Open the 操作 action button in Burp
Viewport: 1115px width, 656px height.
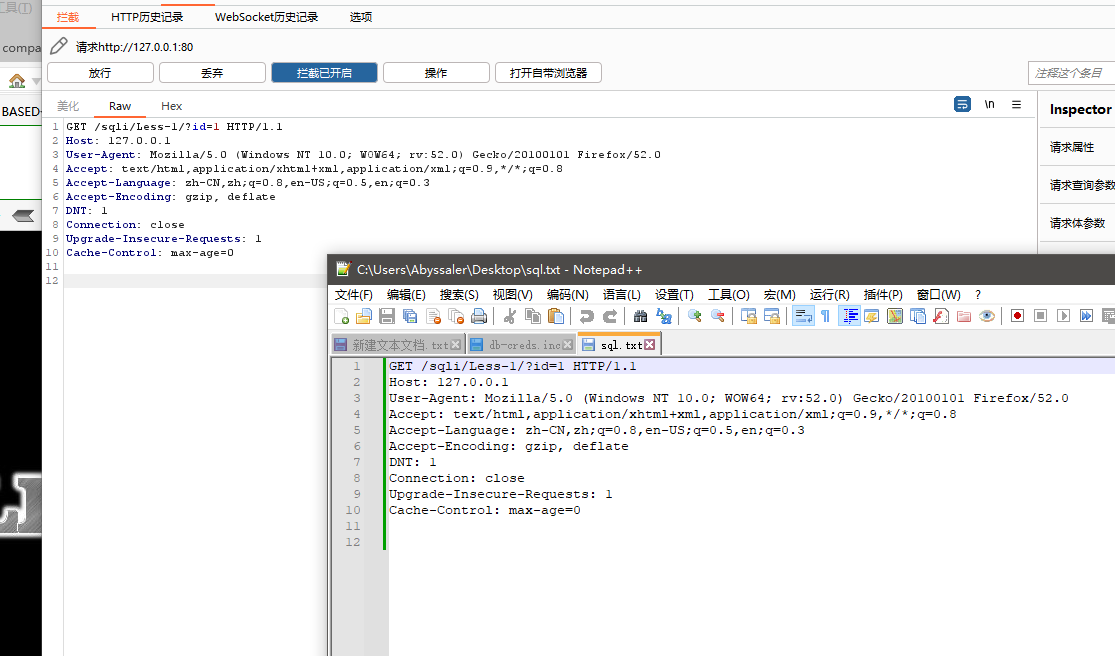436,72
